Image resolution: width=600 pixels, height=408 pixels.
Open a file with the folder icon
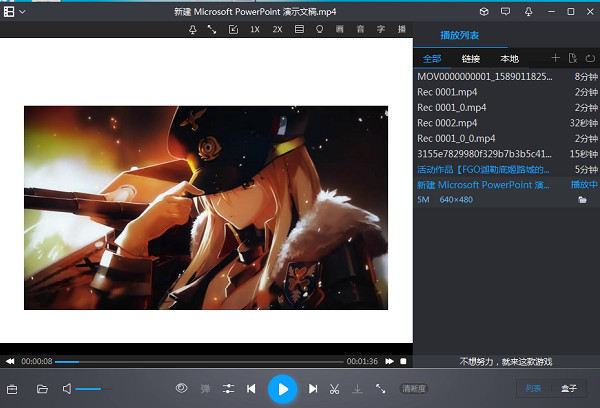42,389
